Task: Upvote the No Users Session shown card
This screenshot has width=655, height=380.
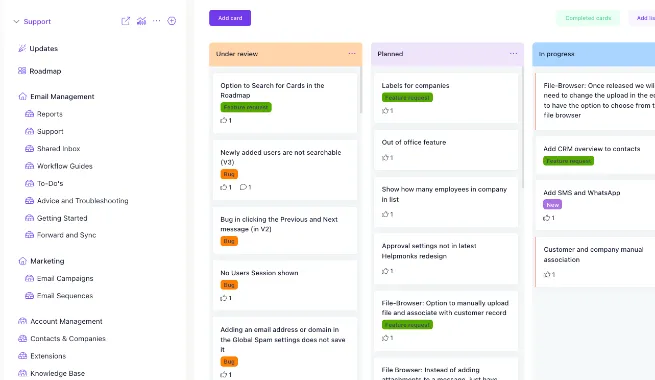Action: (x=226, y=298)
